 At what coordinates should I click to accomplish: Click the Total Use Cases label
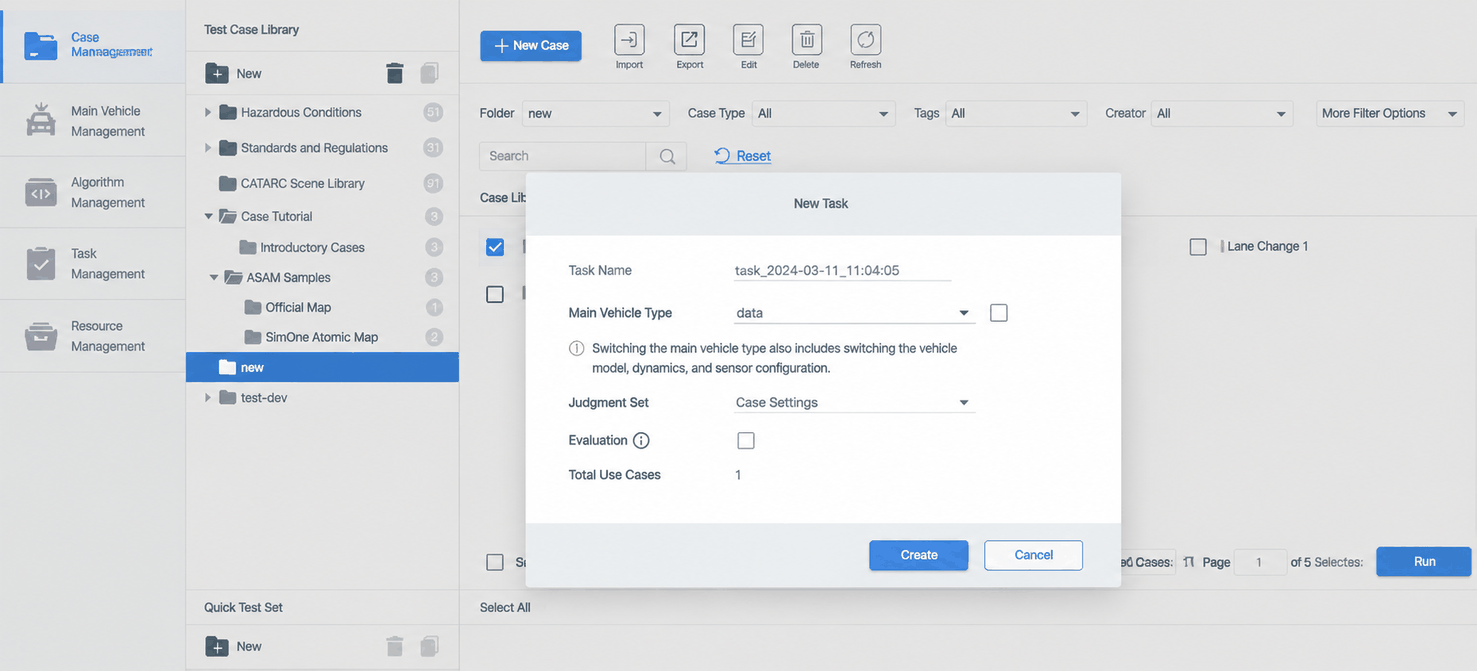615,475
